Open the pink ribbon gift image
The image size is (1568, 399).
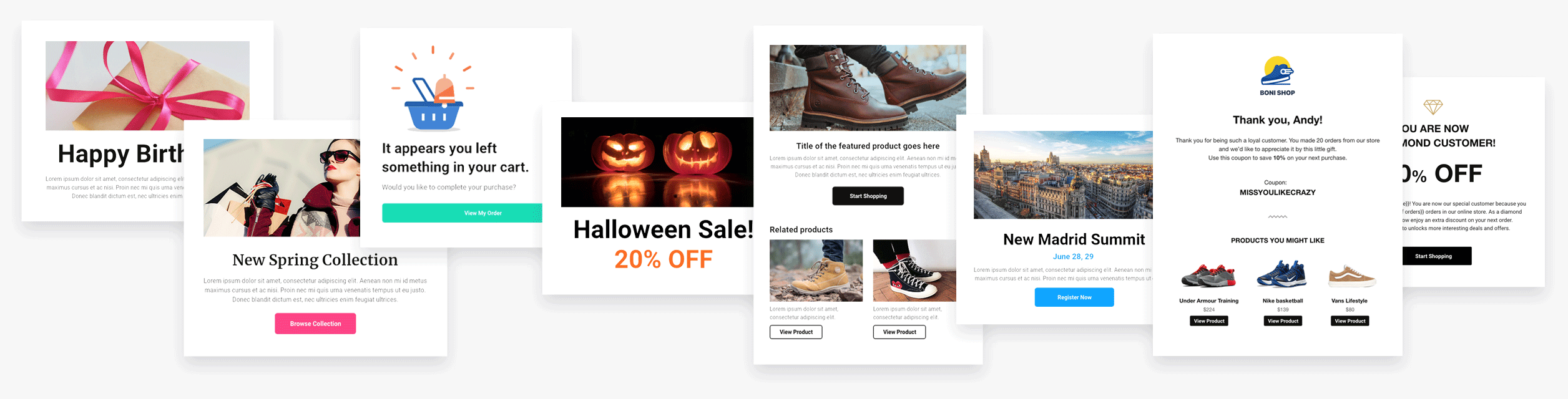click(147, 85)
